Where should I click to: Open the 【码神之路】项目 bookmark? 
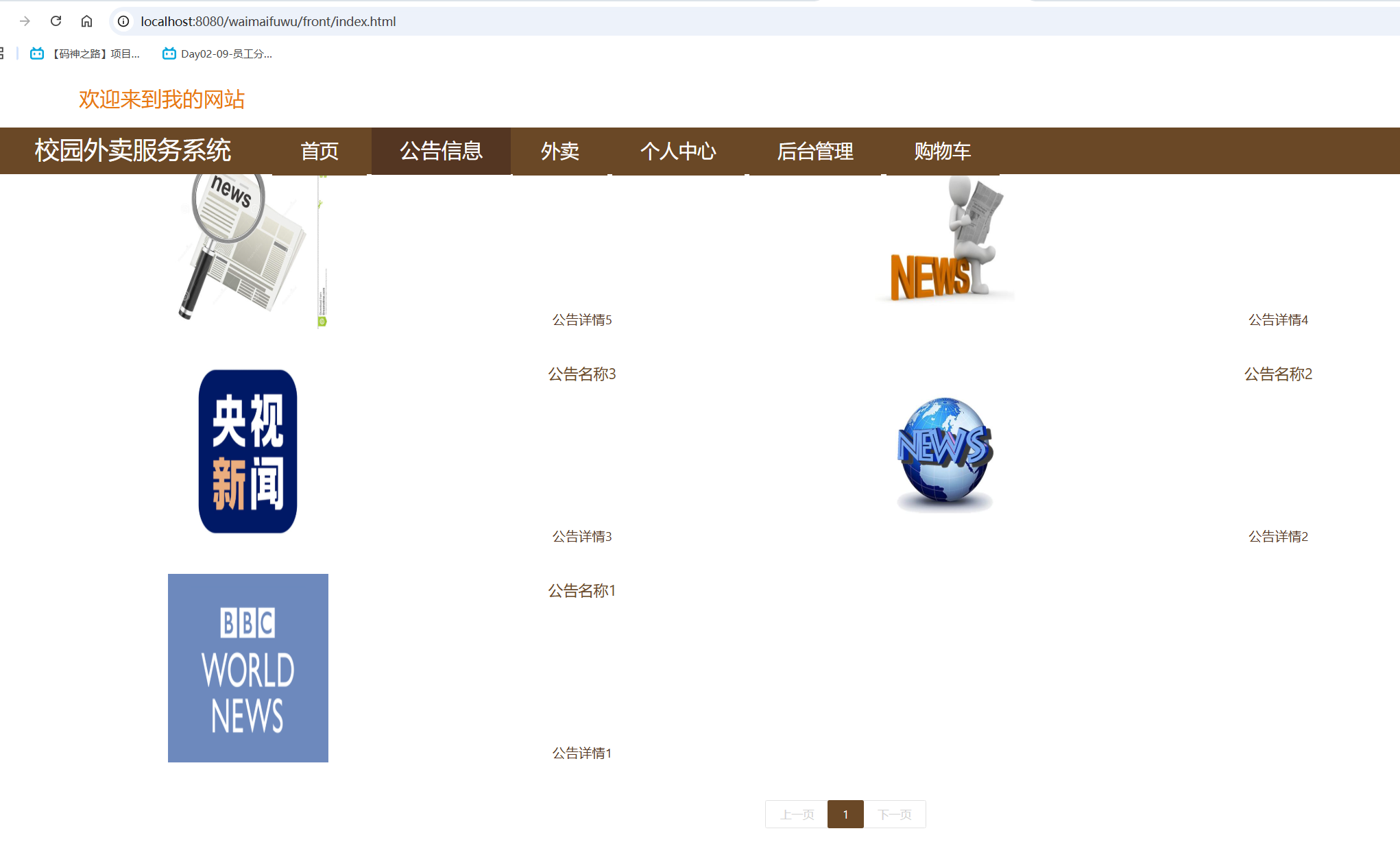coord(85,53)
